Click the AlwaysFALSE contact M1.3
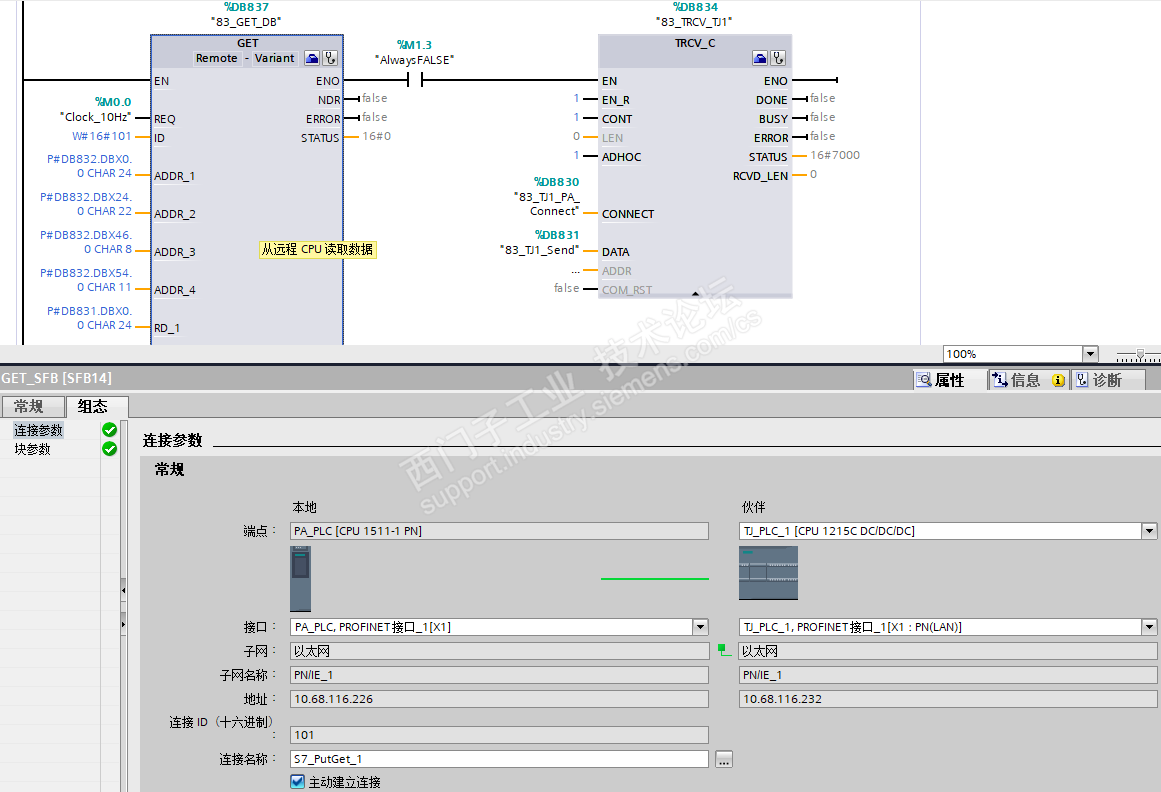 (x=415, y=79)
